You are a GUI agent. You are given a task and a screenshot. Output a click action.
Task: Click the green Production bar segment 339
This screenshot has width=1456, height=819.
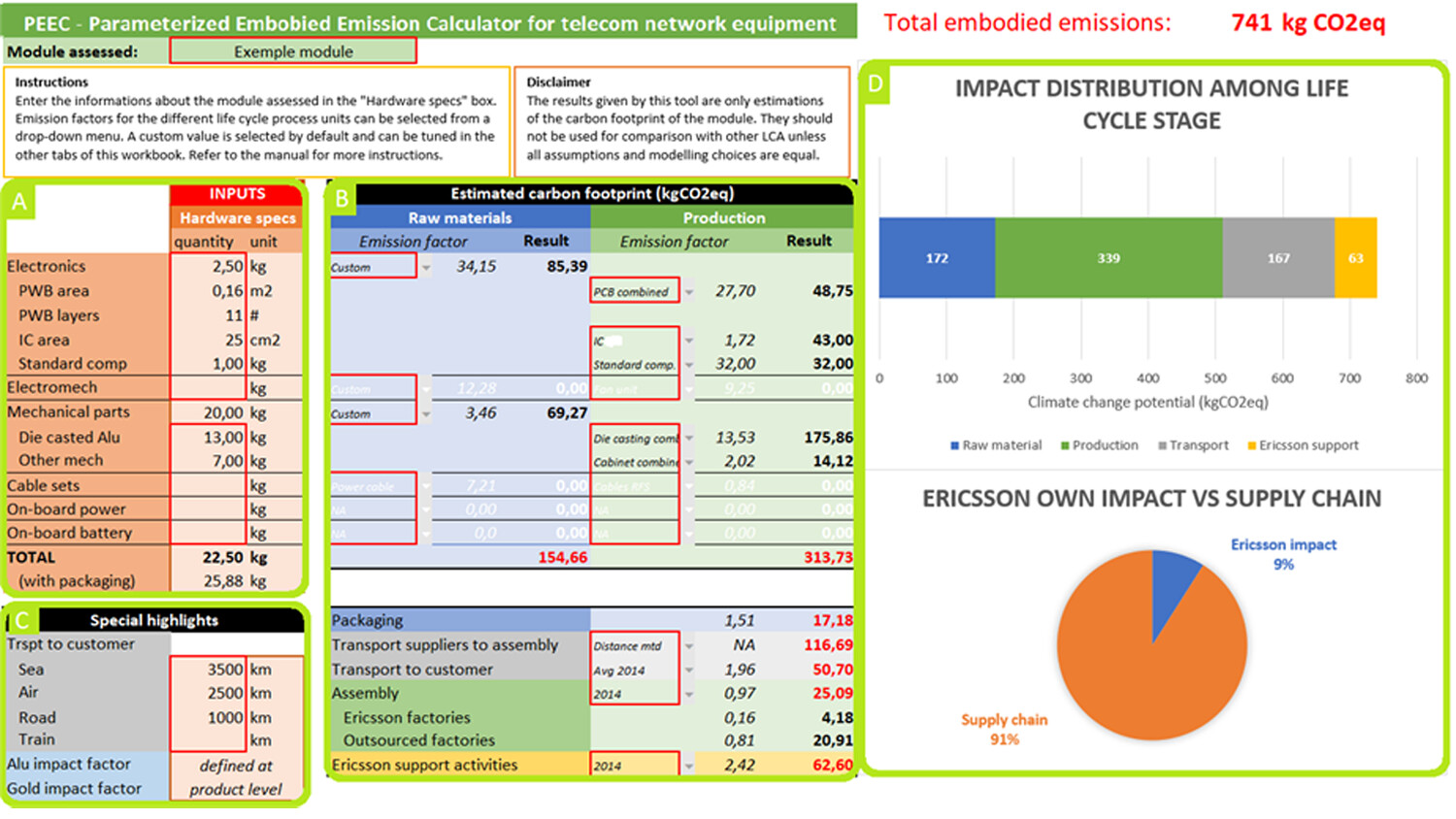tap(1108, 258)
